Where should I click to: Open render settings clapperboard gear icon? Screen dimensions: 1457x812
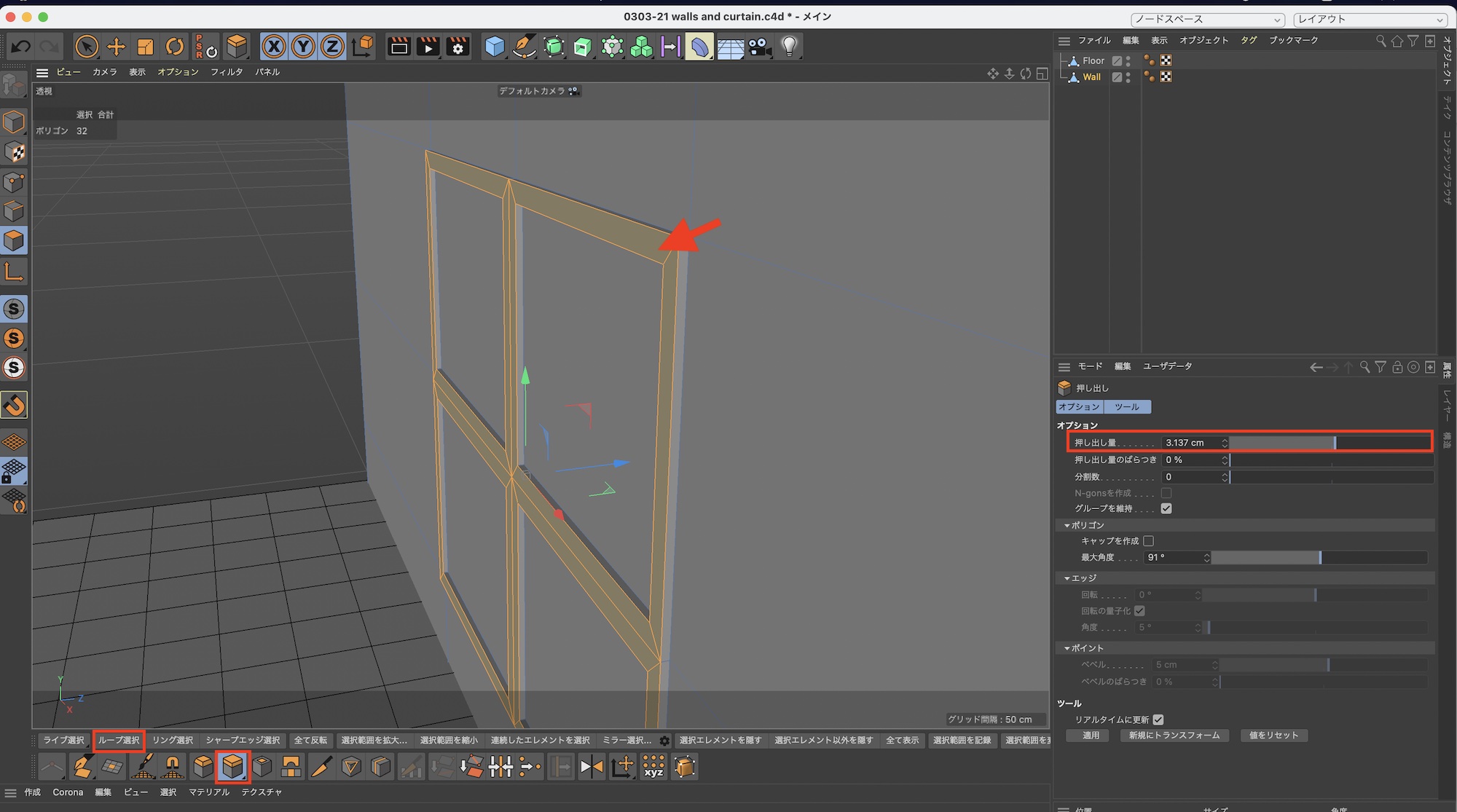pyautogui.click(x=457, y=47)
